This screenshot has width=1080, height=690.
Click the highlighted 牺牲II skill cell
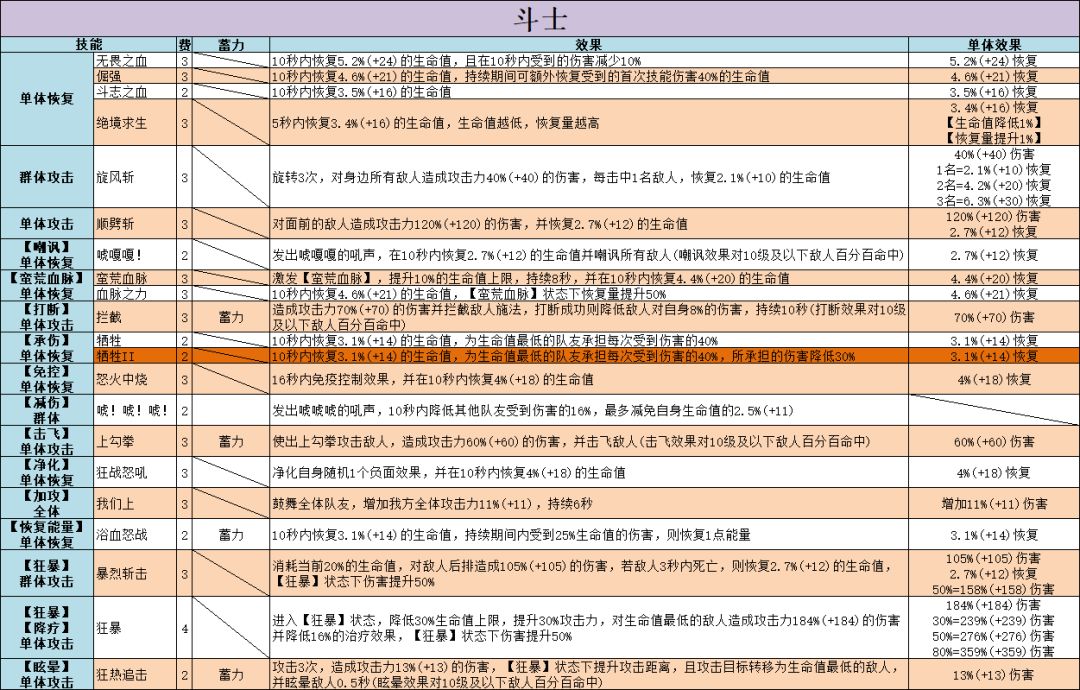[x=135, y=356]
